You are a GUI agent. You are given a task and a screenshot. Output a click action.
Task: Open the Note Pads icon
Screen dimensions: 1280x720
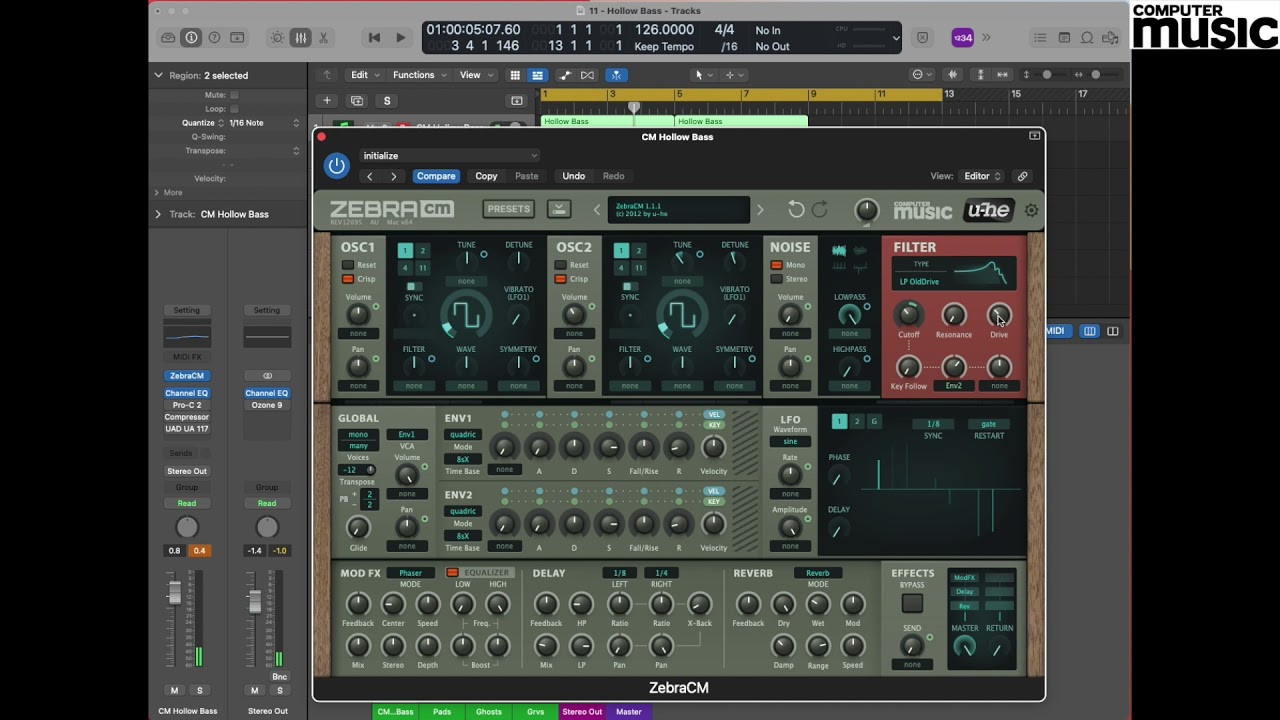coord(1064,38)
